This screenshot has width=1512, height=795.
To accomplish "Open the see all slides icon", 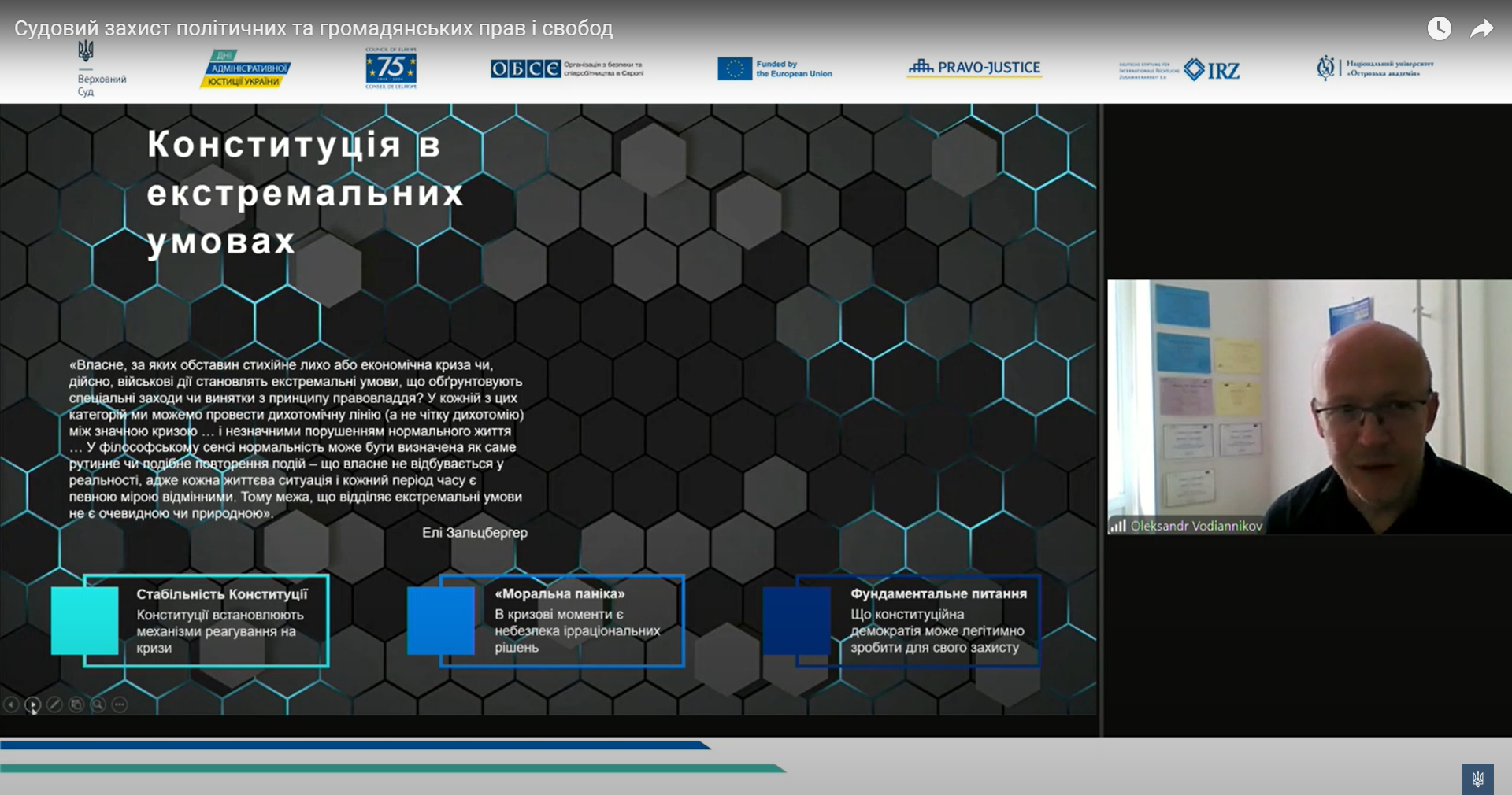I will pyautogui.click(x=76, y=704).
